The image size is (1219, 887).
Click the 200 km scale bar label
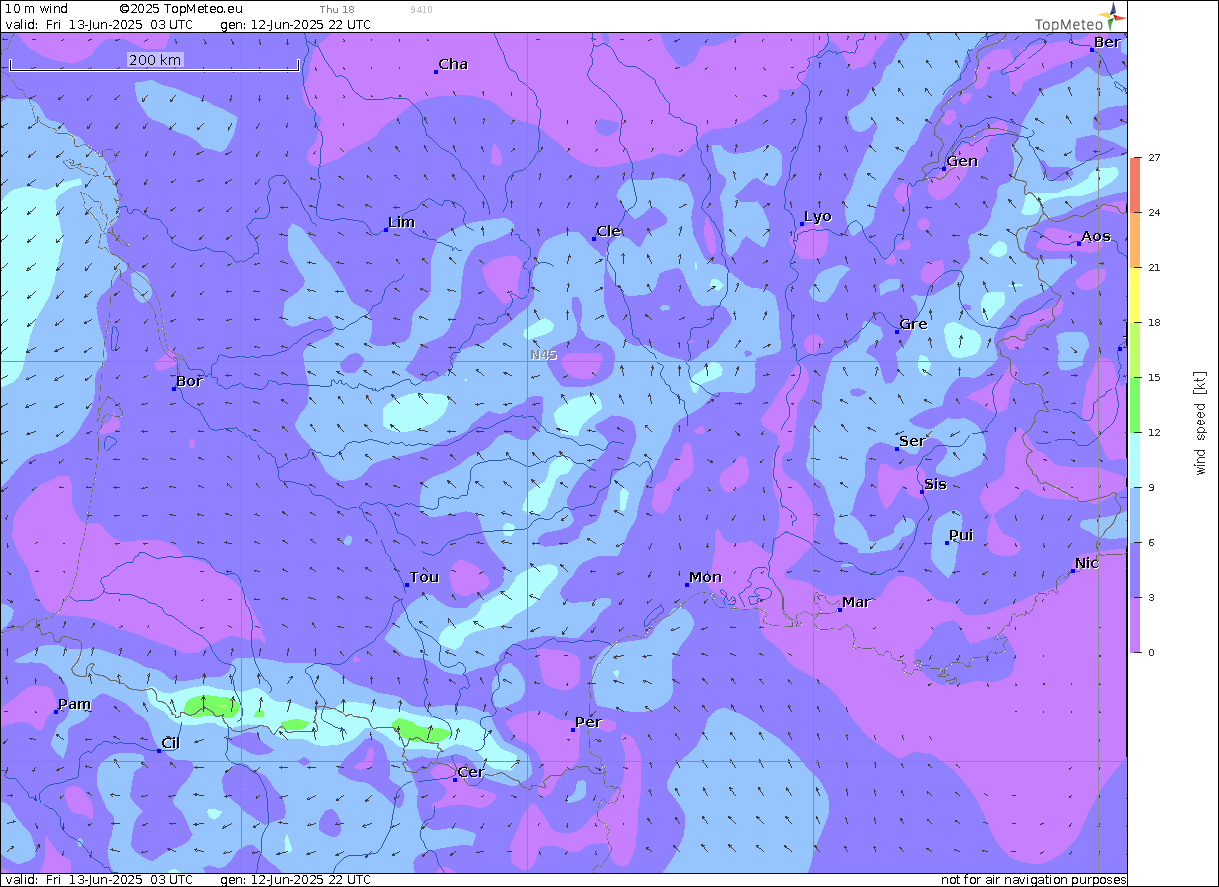click(155, 60)
